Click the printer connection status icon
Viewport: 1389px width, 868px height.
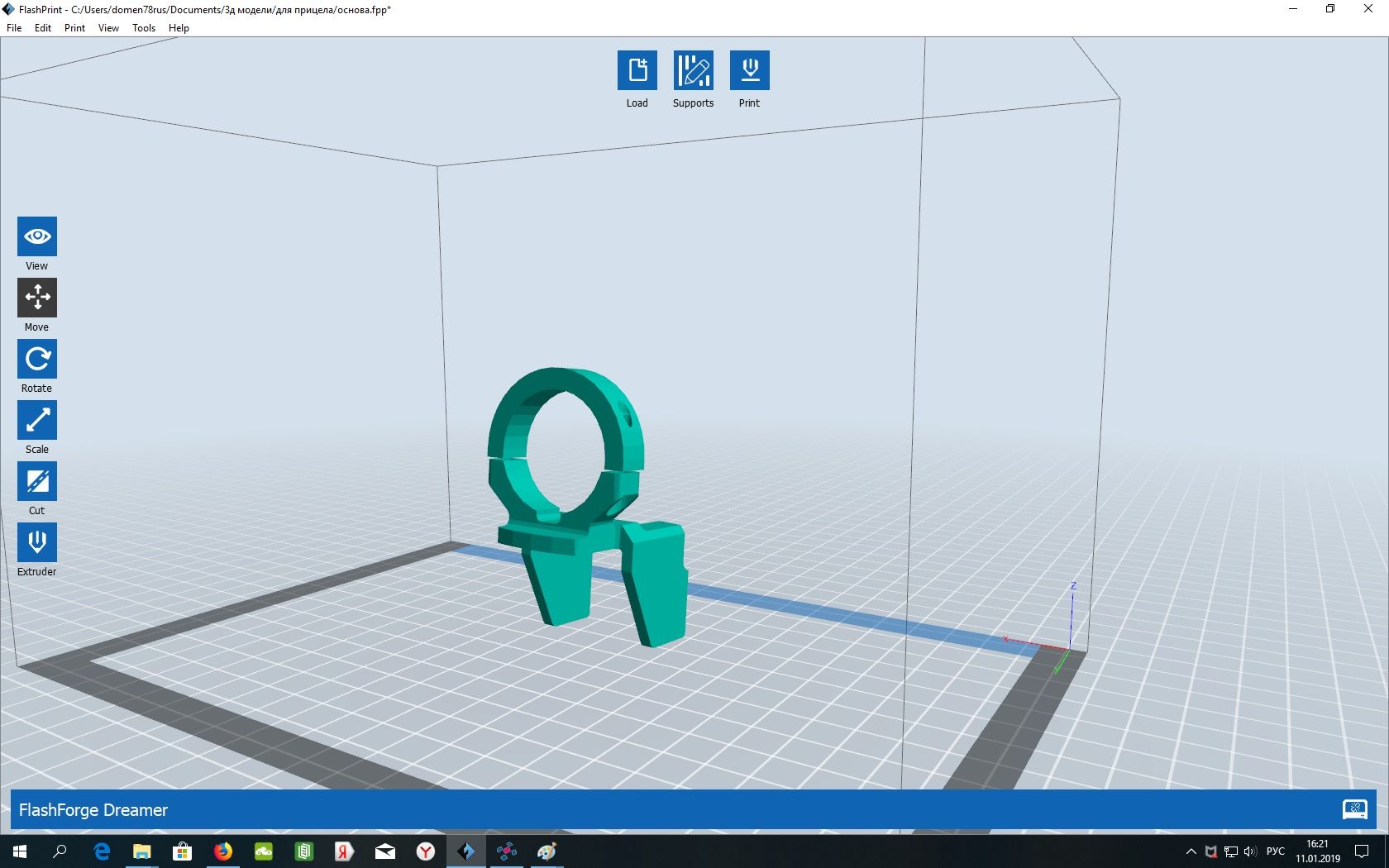click(x=1354, y=809)
